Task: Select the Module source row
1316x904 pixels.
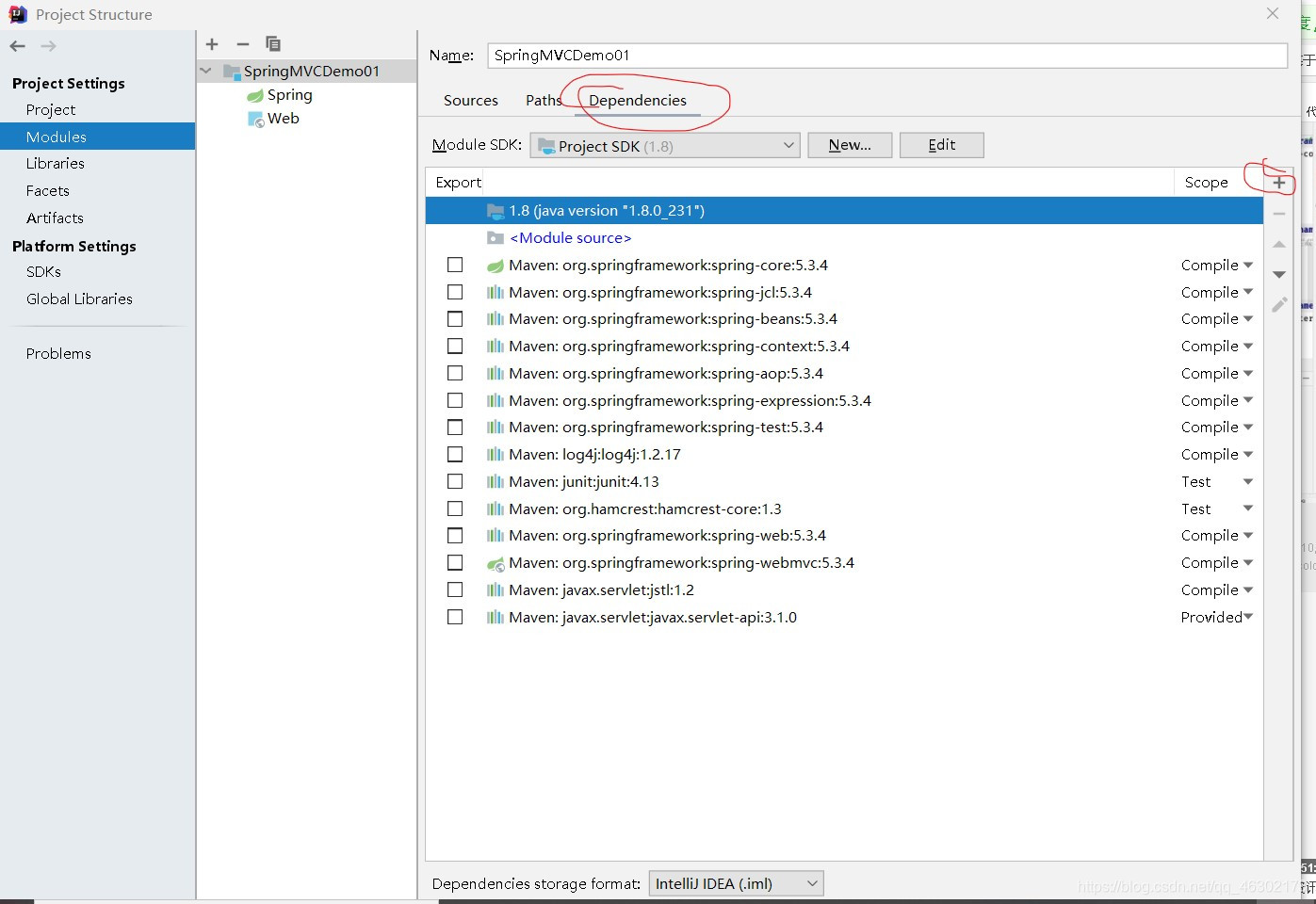Action: click(x=844, y=238)
